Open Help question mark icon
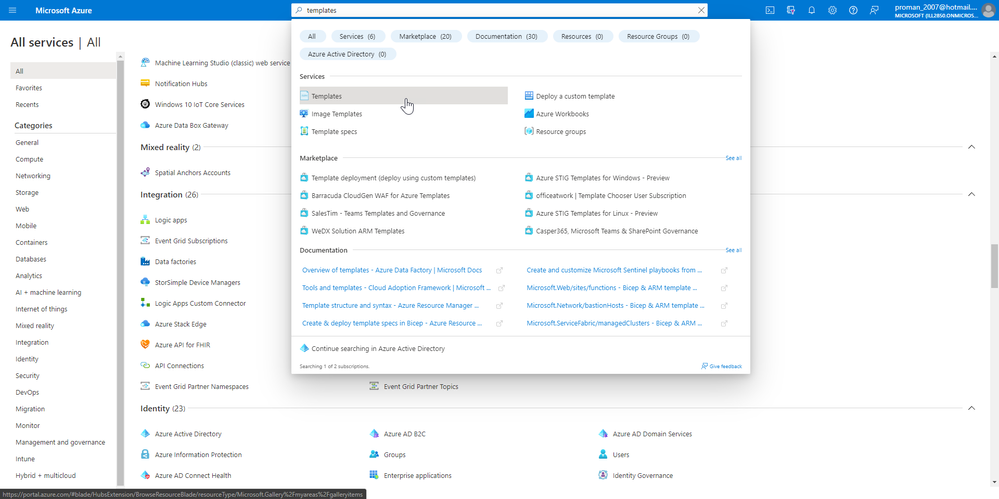Screen dimensions: 999x499 click(x=853, y=10)
